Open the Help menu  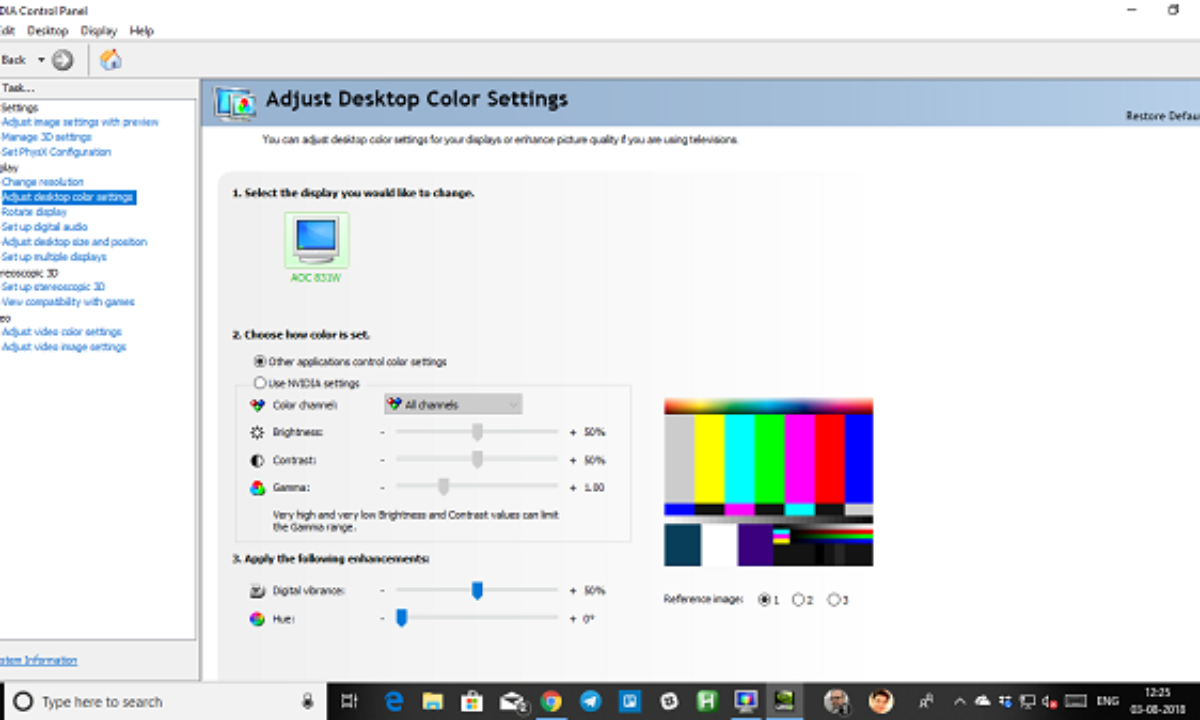pos(142,31)
